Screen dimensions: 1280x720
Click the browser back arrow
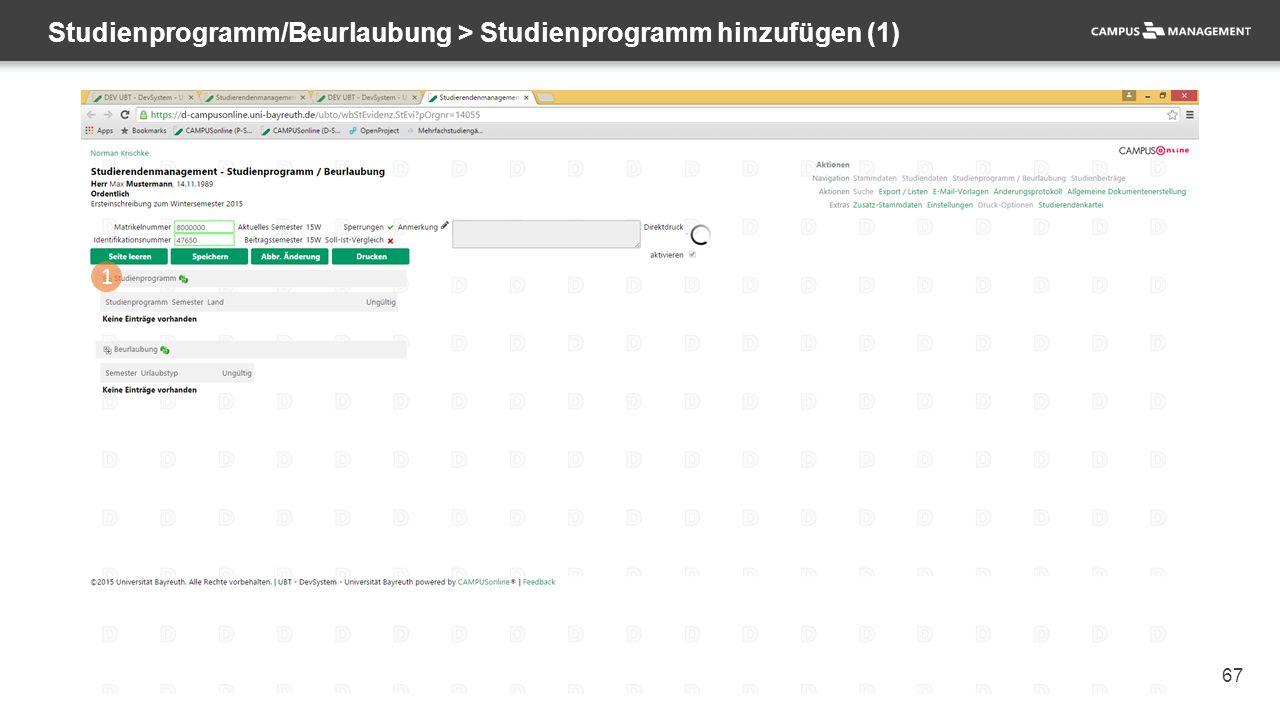(91, 114)
